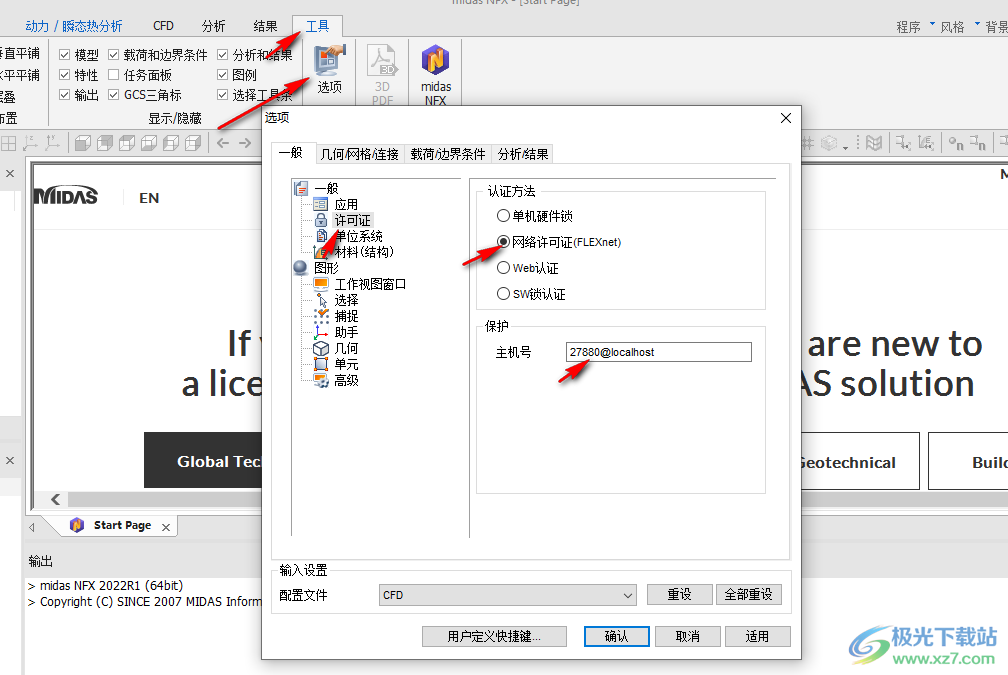Select the back-face cube view icon

(x=105, y=143)
